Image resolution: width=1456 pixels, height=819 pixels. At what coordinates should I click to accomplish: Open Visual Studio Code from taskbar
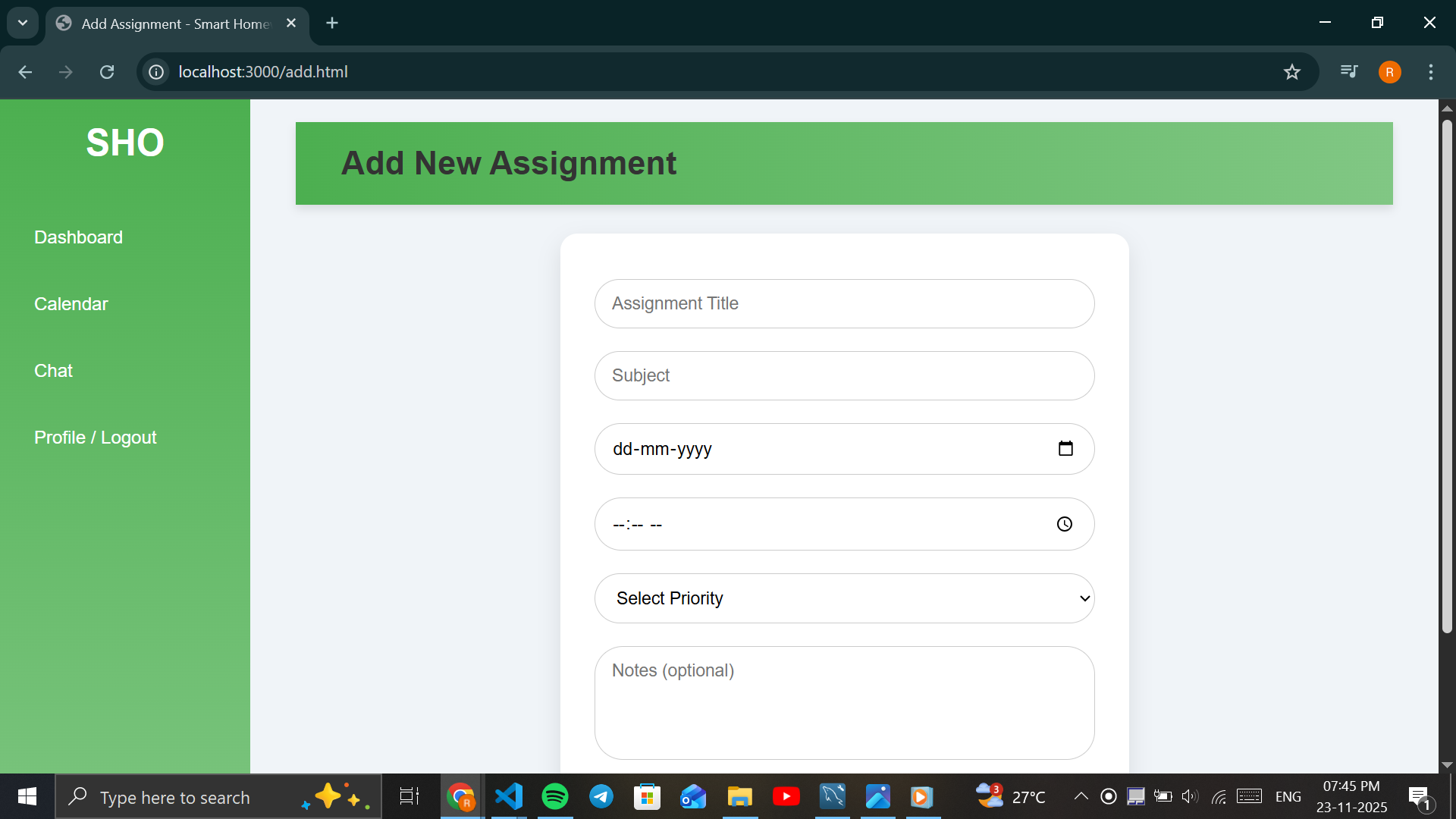509,796
